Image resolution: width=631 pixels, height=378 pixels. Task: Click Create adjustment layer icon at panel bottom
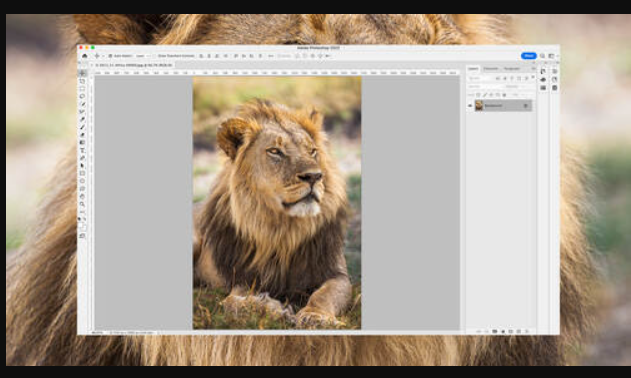(503, 331)
